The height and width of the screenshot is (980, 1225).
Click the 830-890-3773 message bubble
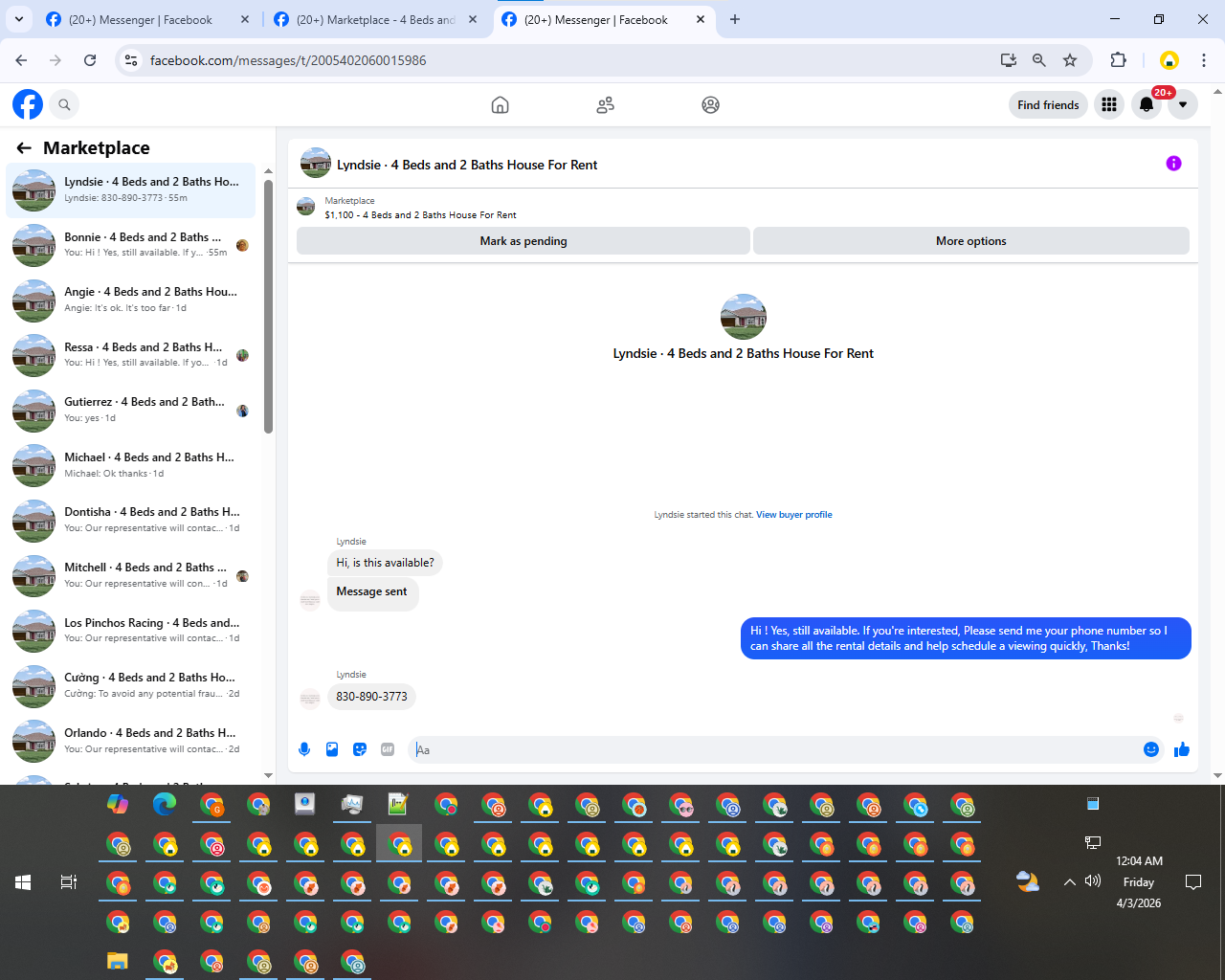(x=371, y=697)
